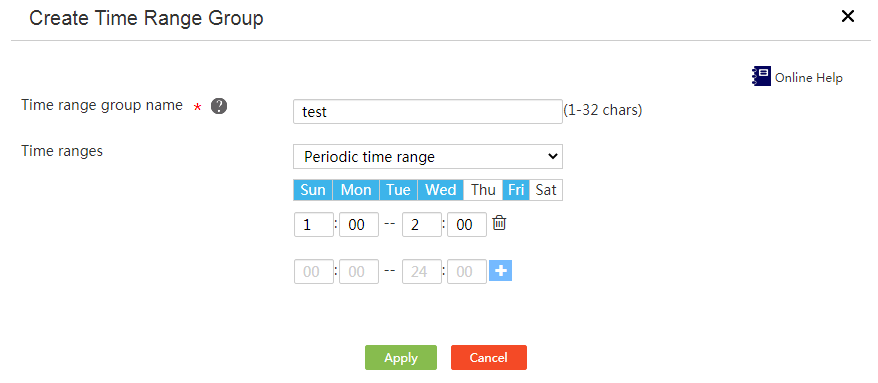Viewport: 878px width, 383px height.
Task: Focus the time range group name field
Action: [x=428, y=112]
